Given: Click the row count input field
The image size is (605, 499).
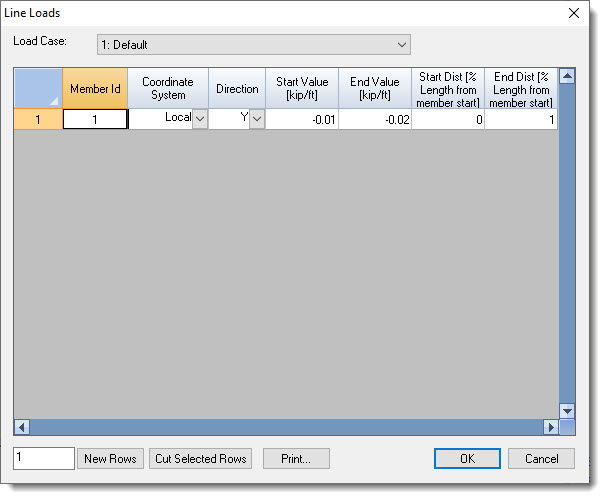Looking at the screenshot, I should (44, 459).
